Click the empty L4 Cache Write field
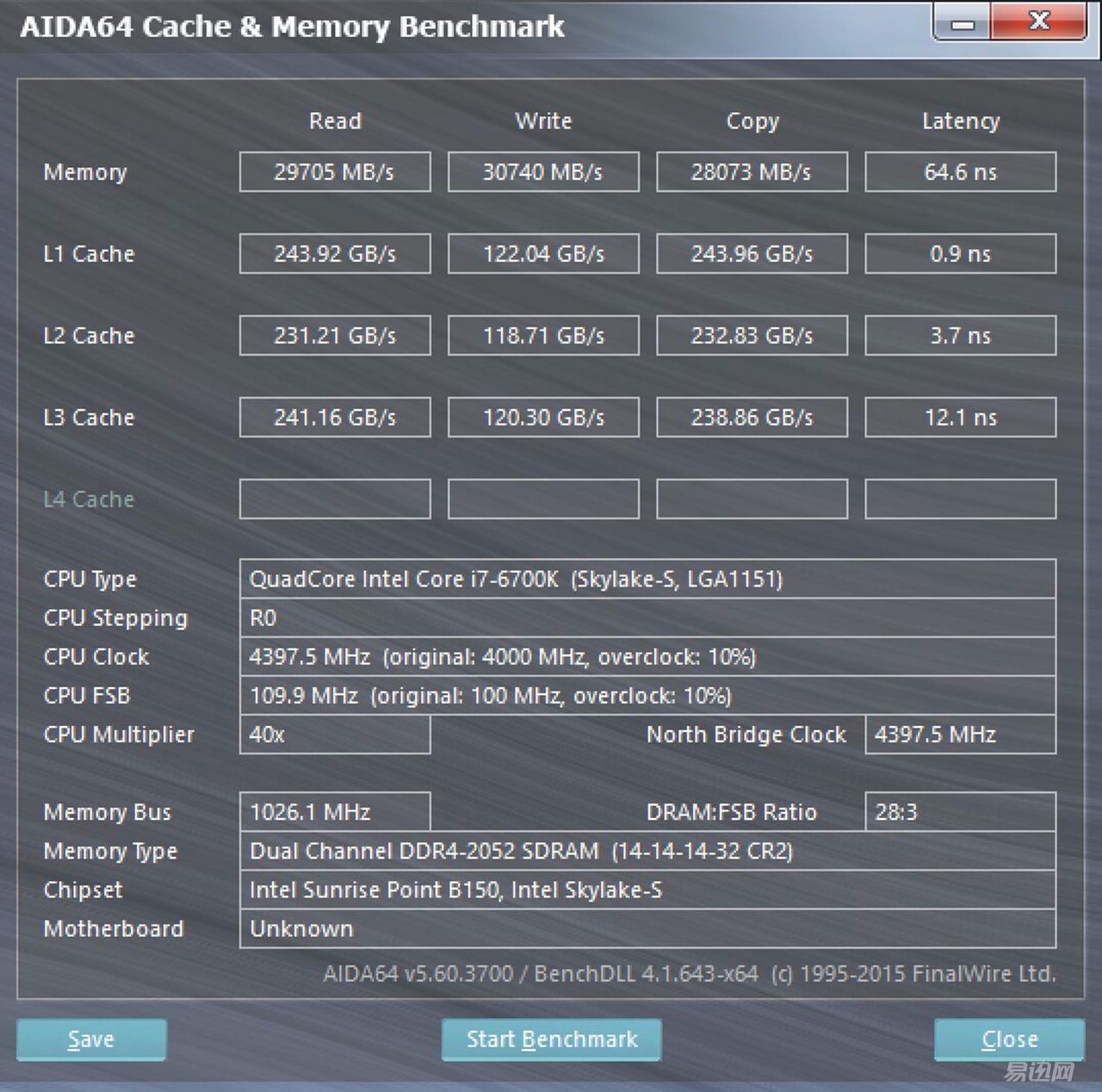Image resolution: width=1102 pixels, height=1092 pixels. (543, 499)
